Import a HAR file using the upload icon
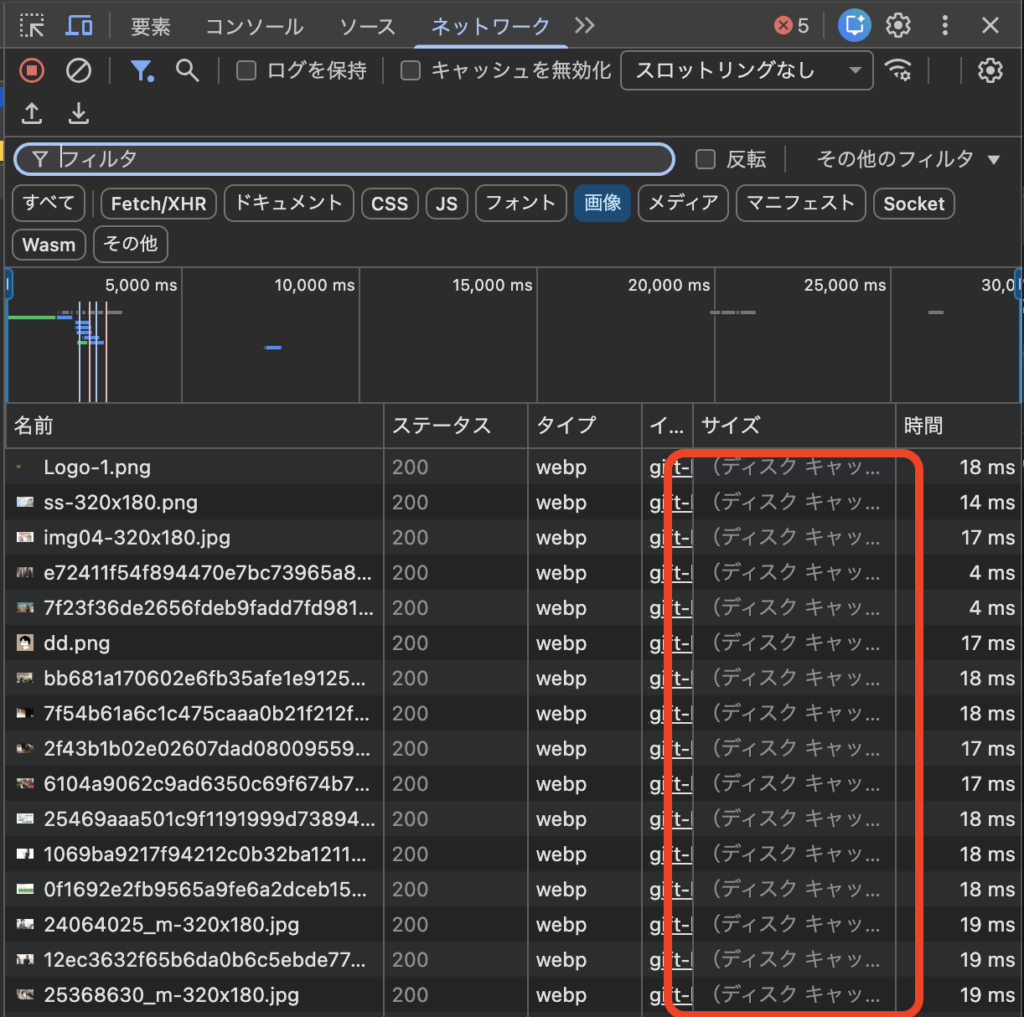Viewport: 1024px width, 1017px height. point(31,113)
